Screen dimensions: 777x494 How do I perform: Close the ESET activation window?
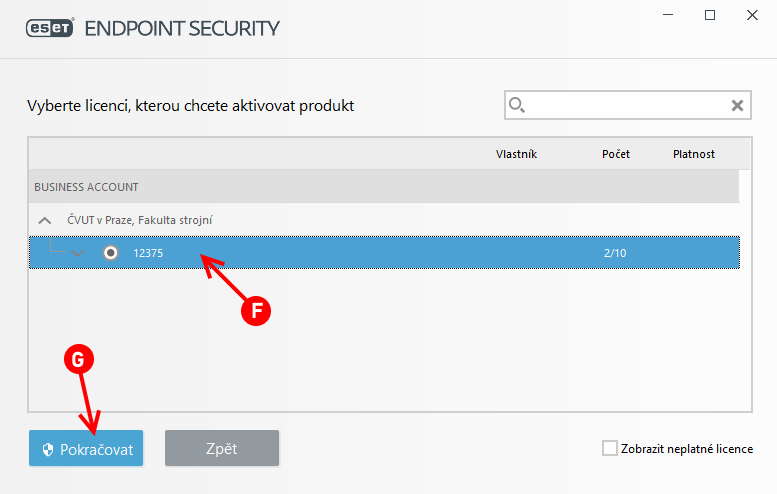tap(752, 15)
